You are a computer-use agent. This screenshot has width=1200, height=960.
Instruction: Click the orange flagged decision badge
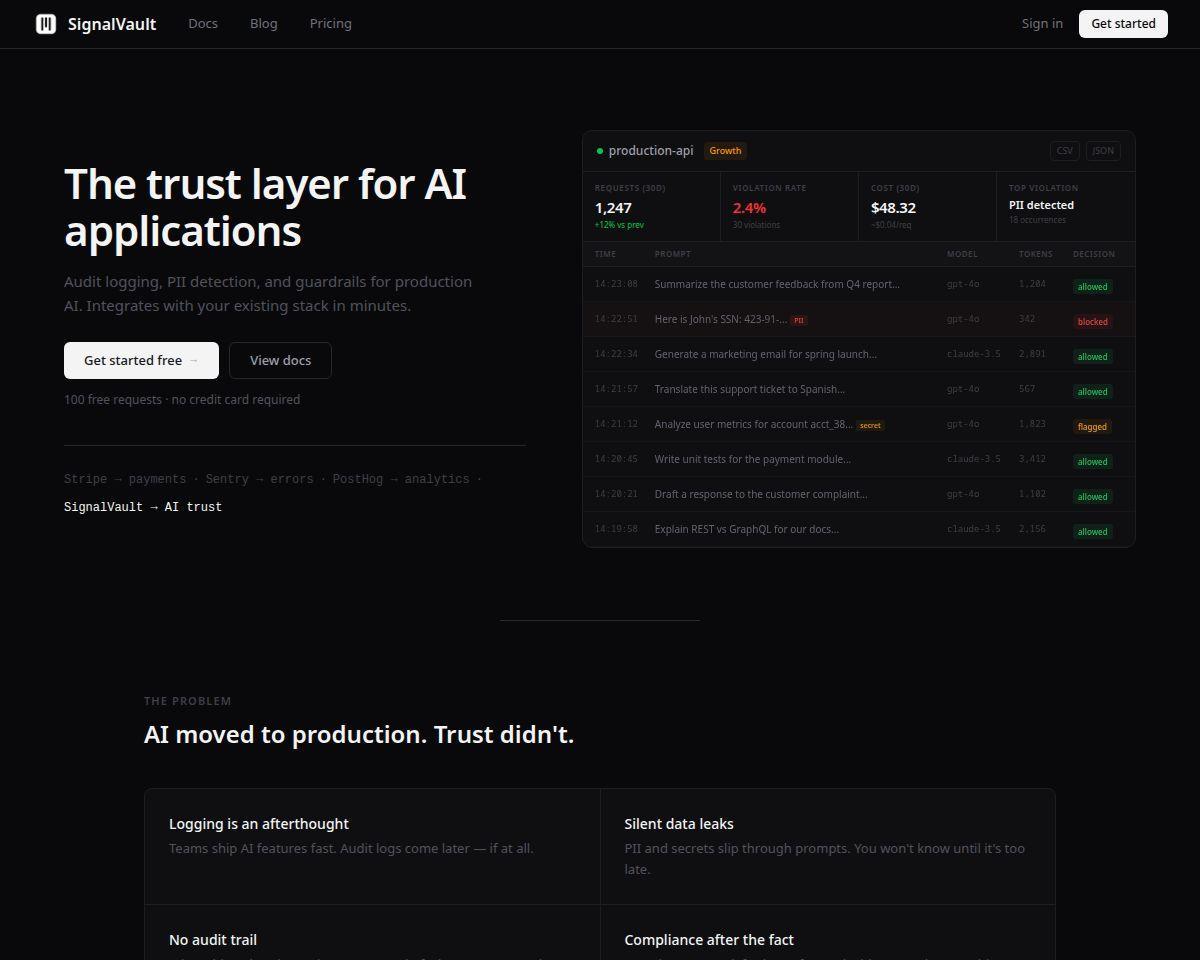point(1092,427)
